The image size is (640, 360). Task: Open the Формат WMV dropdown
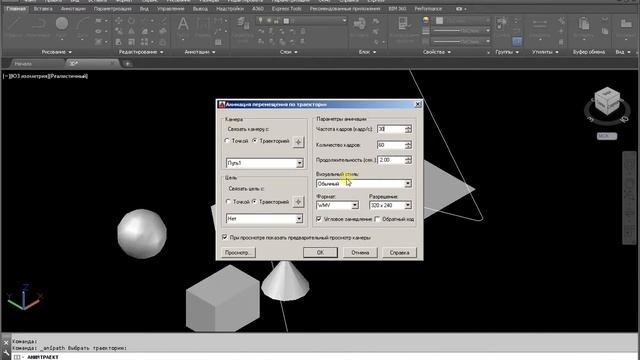(337, 205)
